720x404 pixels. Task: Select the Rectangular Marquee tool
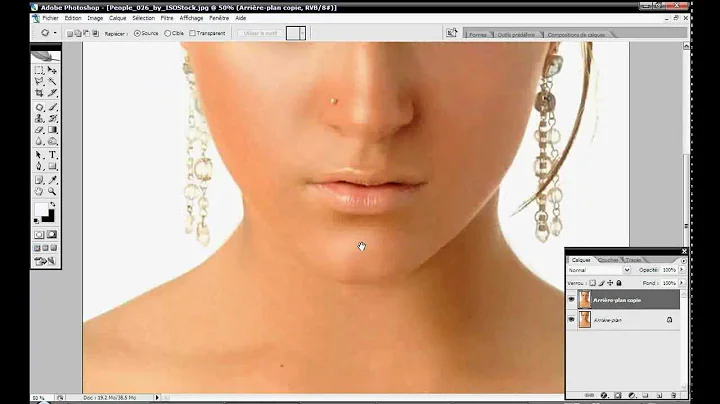(39, 70)
